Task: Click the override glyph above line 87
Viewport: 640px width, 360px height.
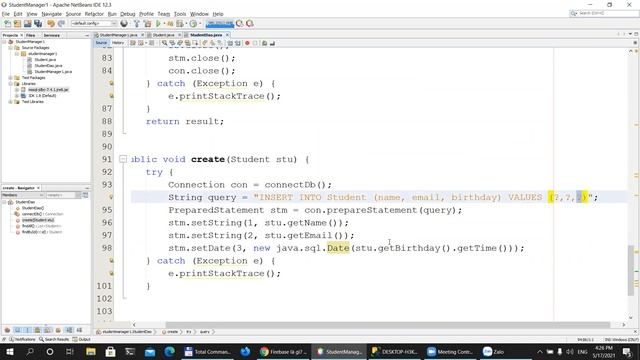Action: click(111, 96)
